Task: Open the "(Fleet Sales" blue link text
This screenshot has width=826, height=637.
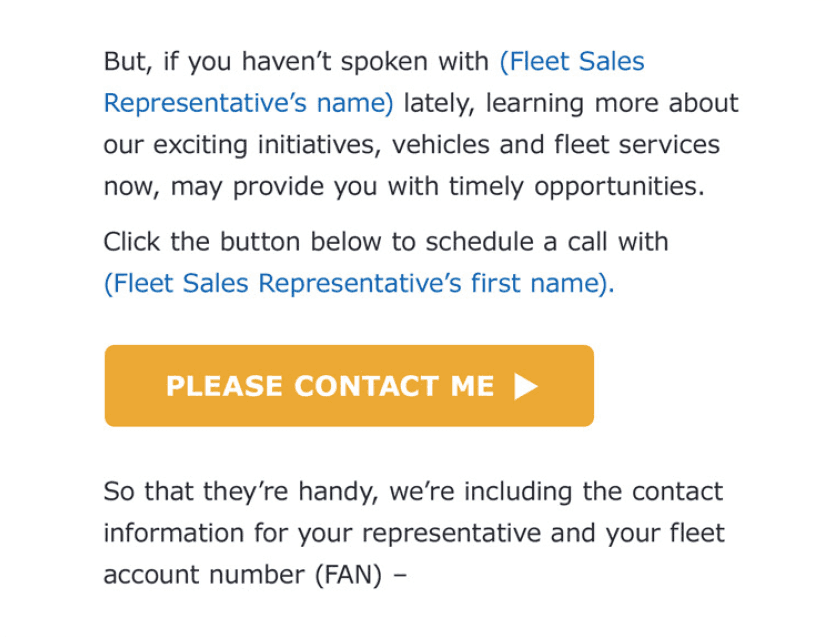Action: click(x=572, y=61)
